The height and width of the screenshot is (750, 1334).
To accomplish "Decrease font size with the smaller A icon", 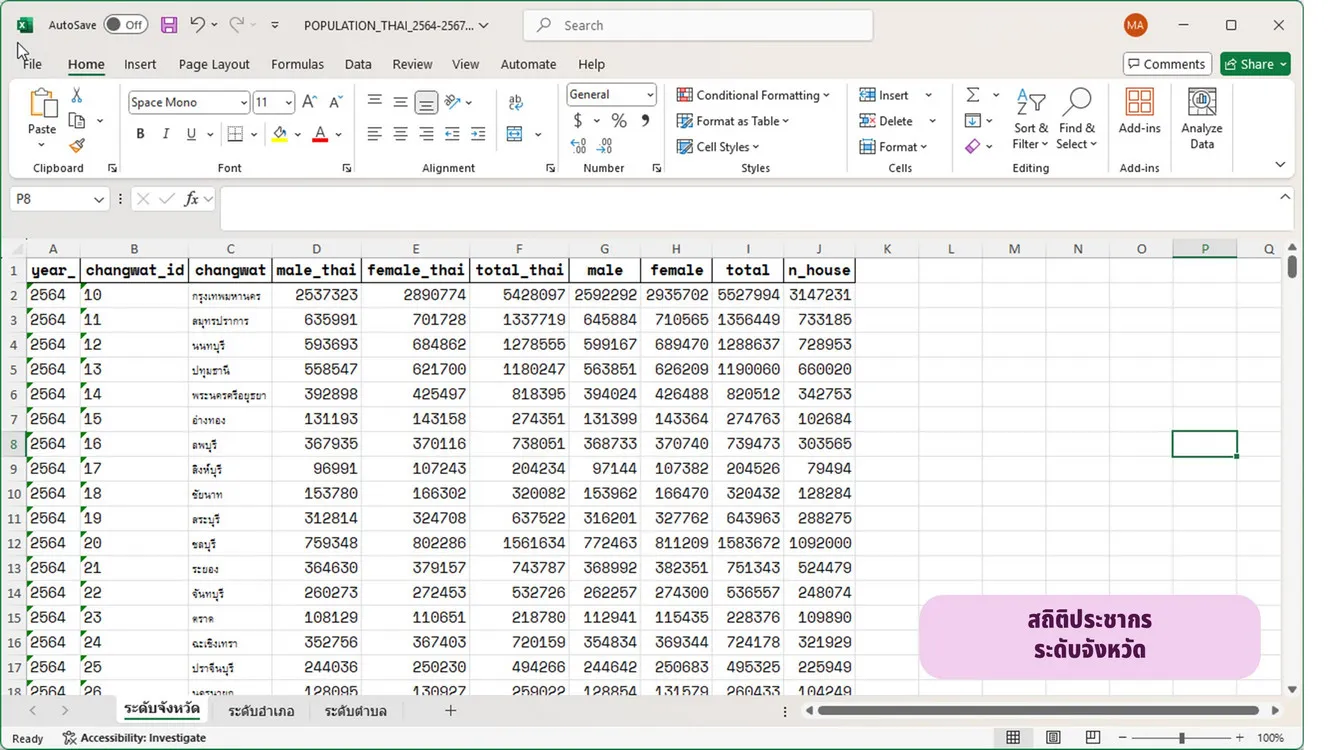I will click(x=335, y=102).
